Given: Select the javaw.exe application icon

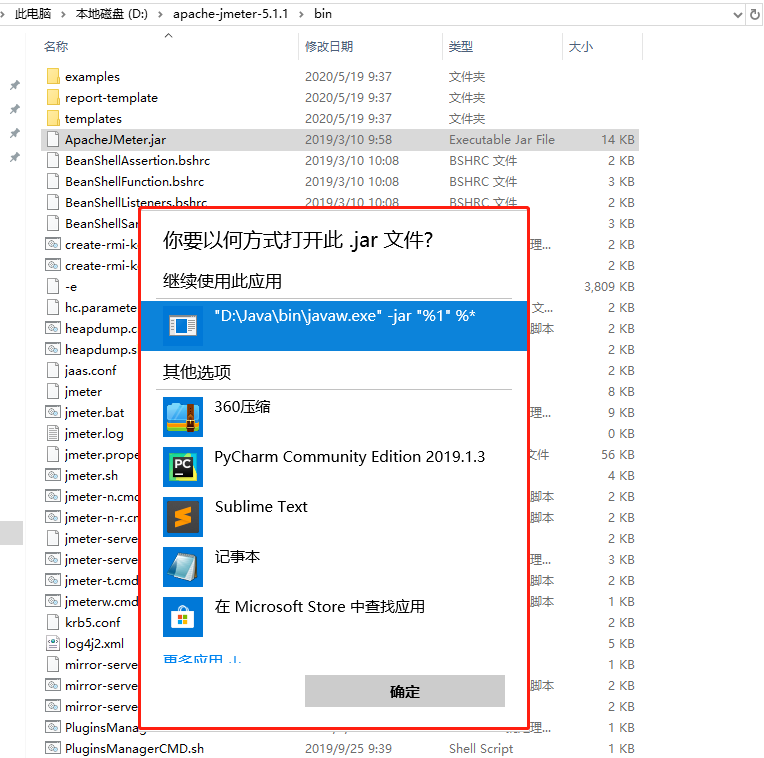Looking at the screenshot, I should (183, 325).
